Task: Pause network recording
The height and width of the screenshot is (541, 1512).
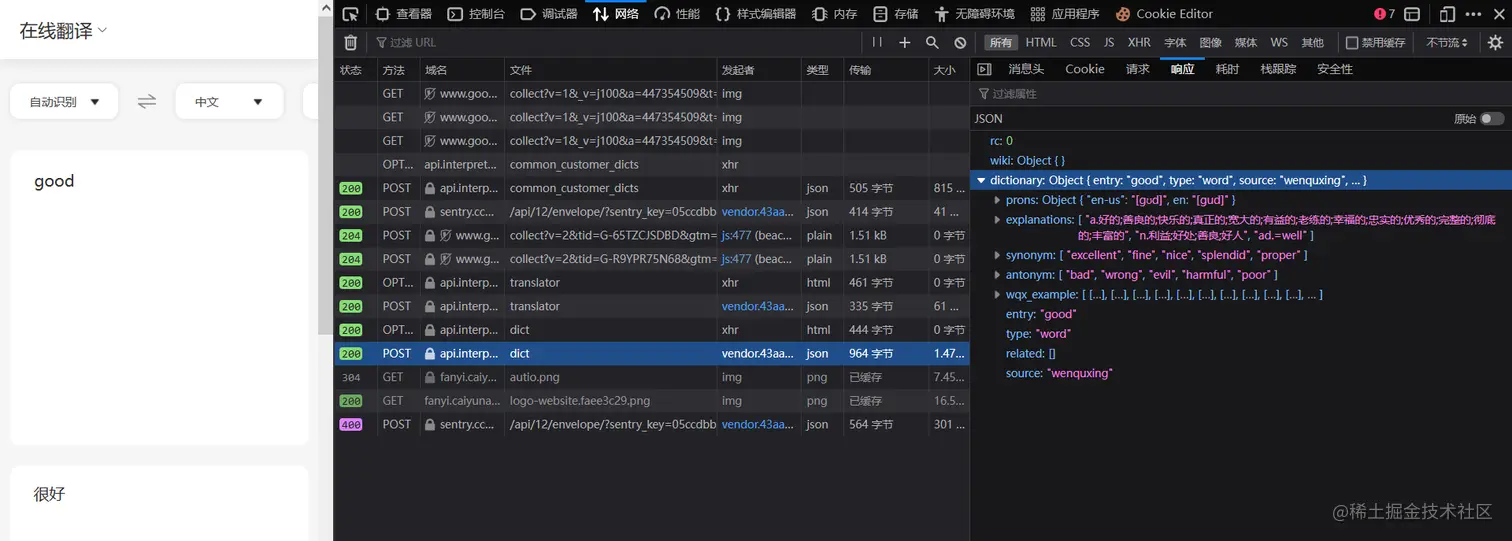Action: (x=877, y=42)
